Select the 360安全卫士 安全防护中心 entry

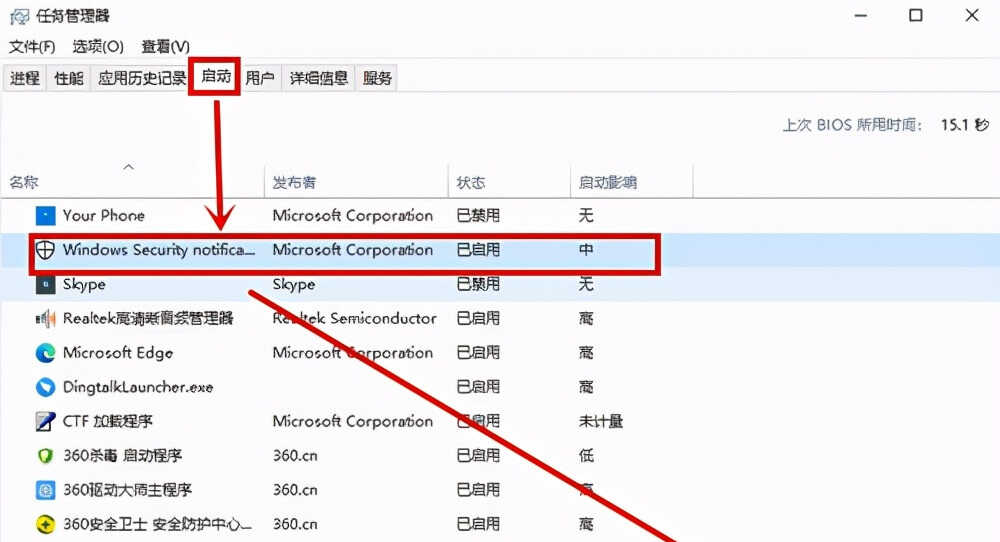(x=158, y=524)
